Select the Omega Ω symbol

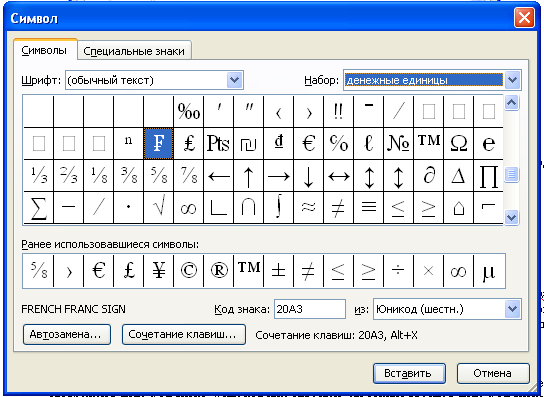point(458,143)
